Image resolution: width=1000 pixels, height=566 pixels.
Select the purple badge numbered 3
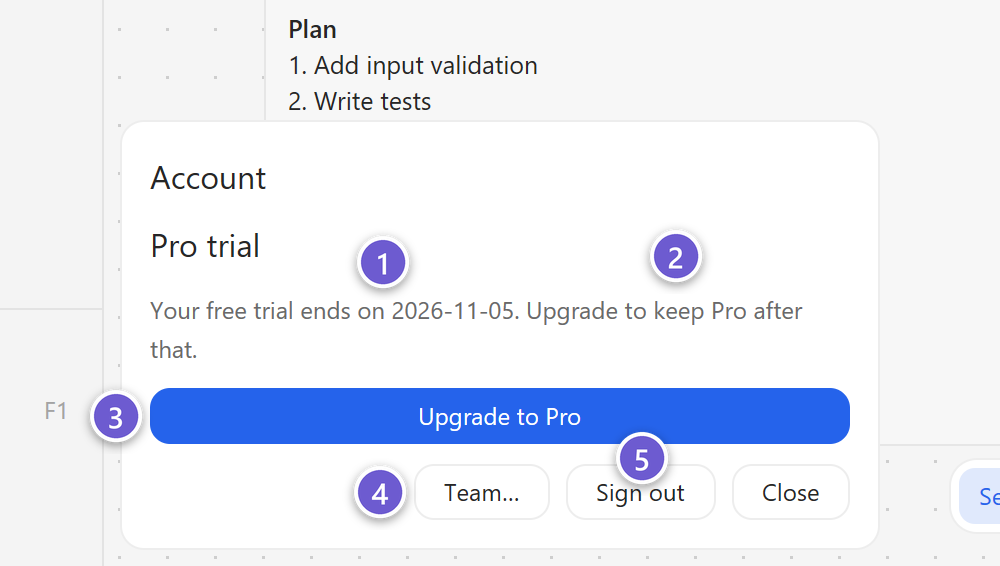(x=115, y=417)
